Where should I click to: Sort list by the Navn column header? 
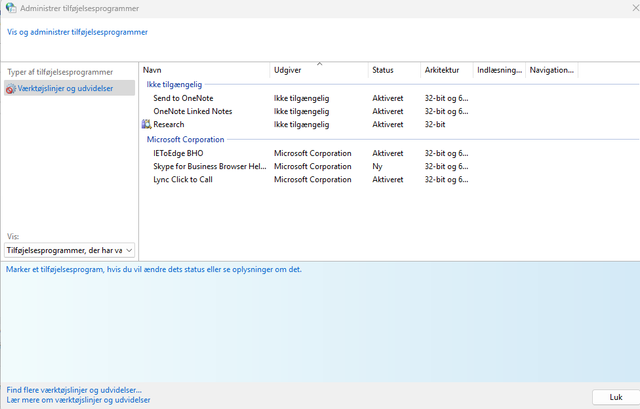click(204, 70)
